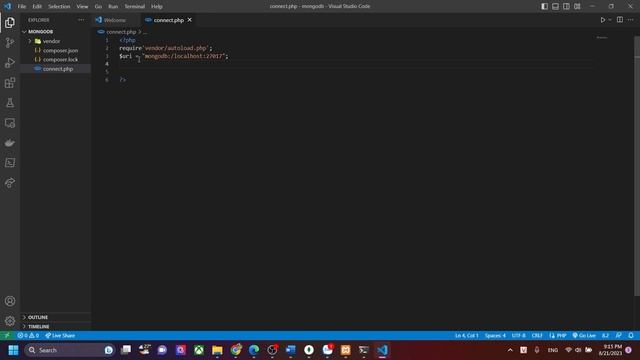Open the Go menu
Viewport: 640px width, 360px height.
98,7
